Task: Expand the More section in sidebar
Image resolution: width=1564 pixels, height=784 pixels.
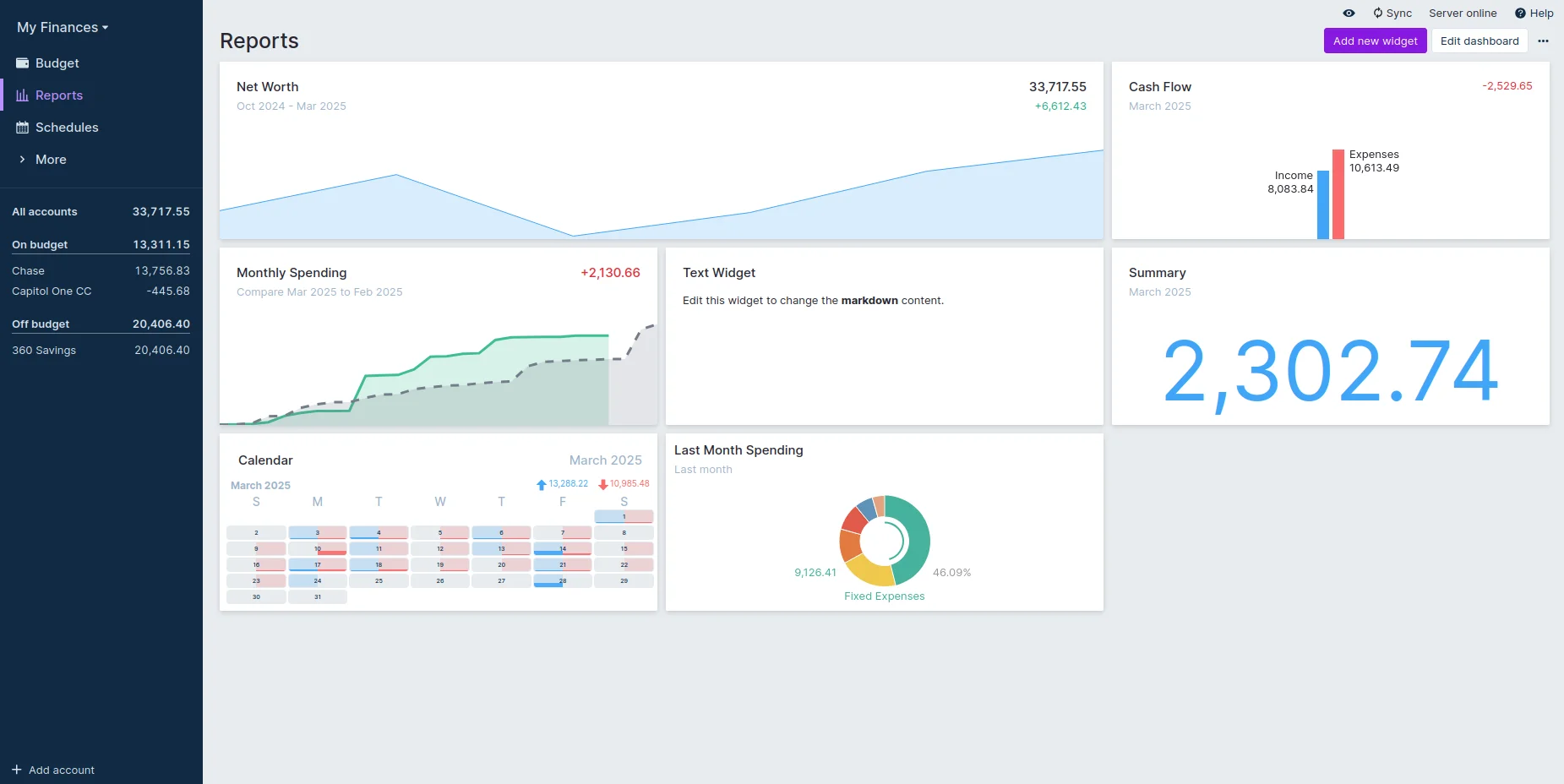Action: click(51, 160)
